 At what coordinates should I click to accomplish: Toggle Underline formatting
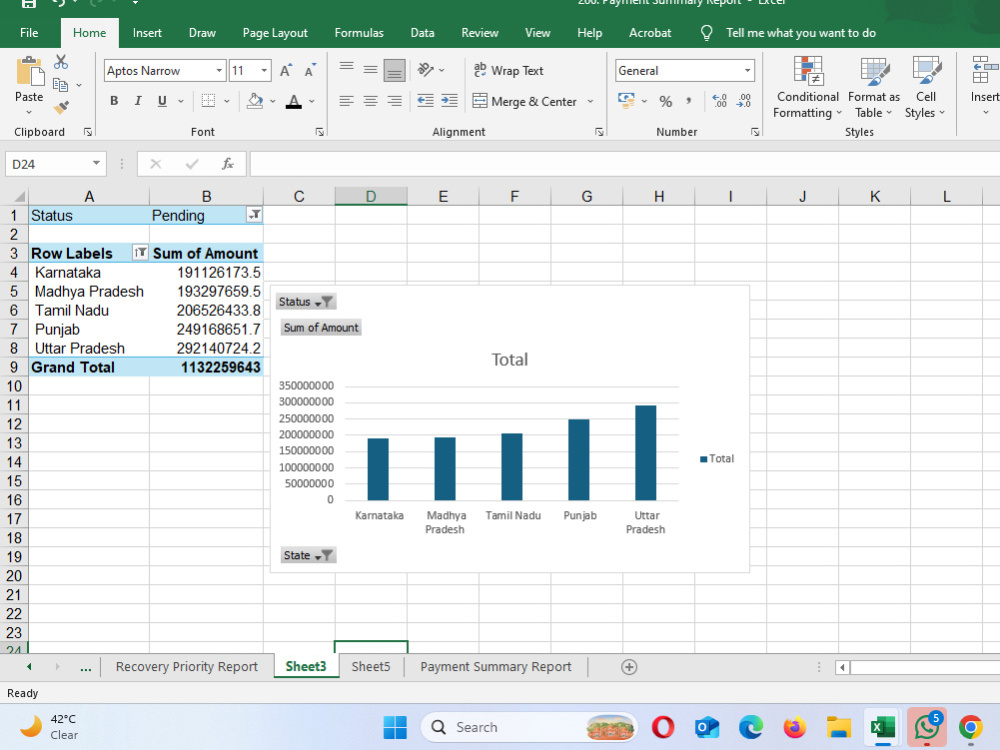point(162,101)
